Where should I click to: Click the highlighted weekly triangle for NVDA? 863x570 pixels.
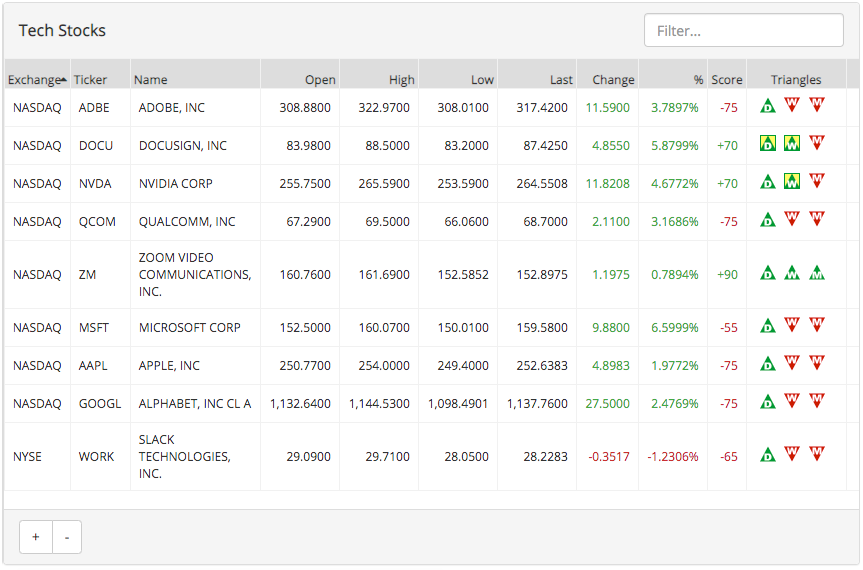coord(791,181)
